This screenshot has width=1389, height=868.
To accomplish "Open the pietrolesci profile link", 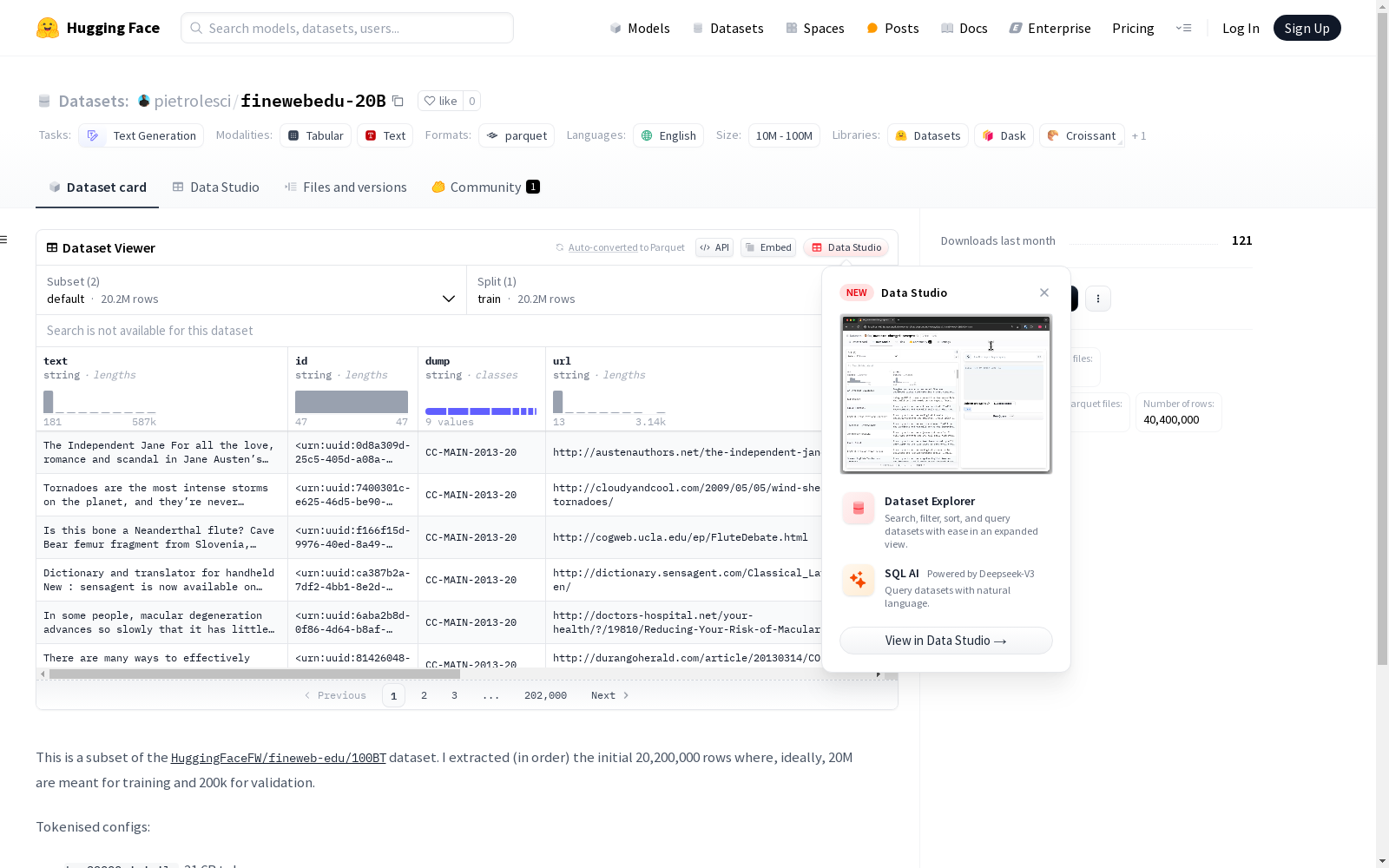I will (193, 101).
